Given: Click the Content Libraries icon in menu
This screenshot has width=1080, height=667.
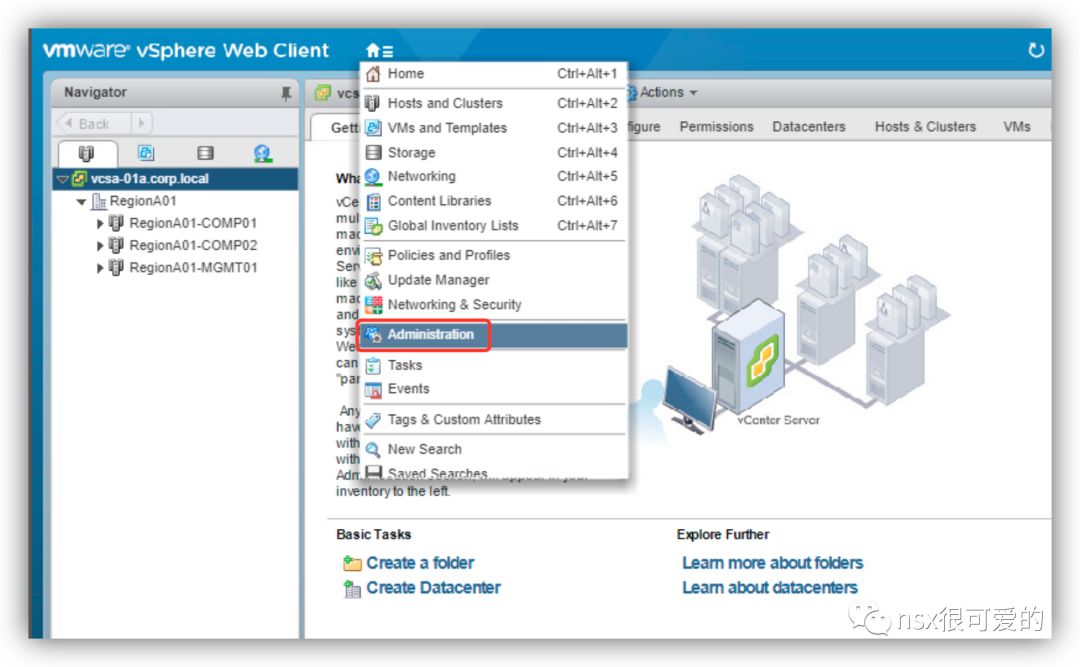Looking at the screenshot, I should click(373, 201).
